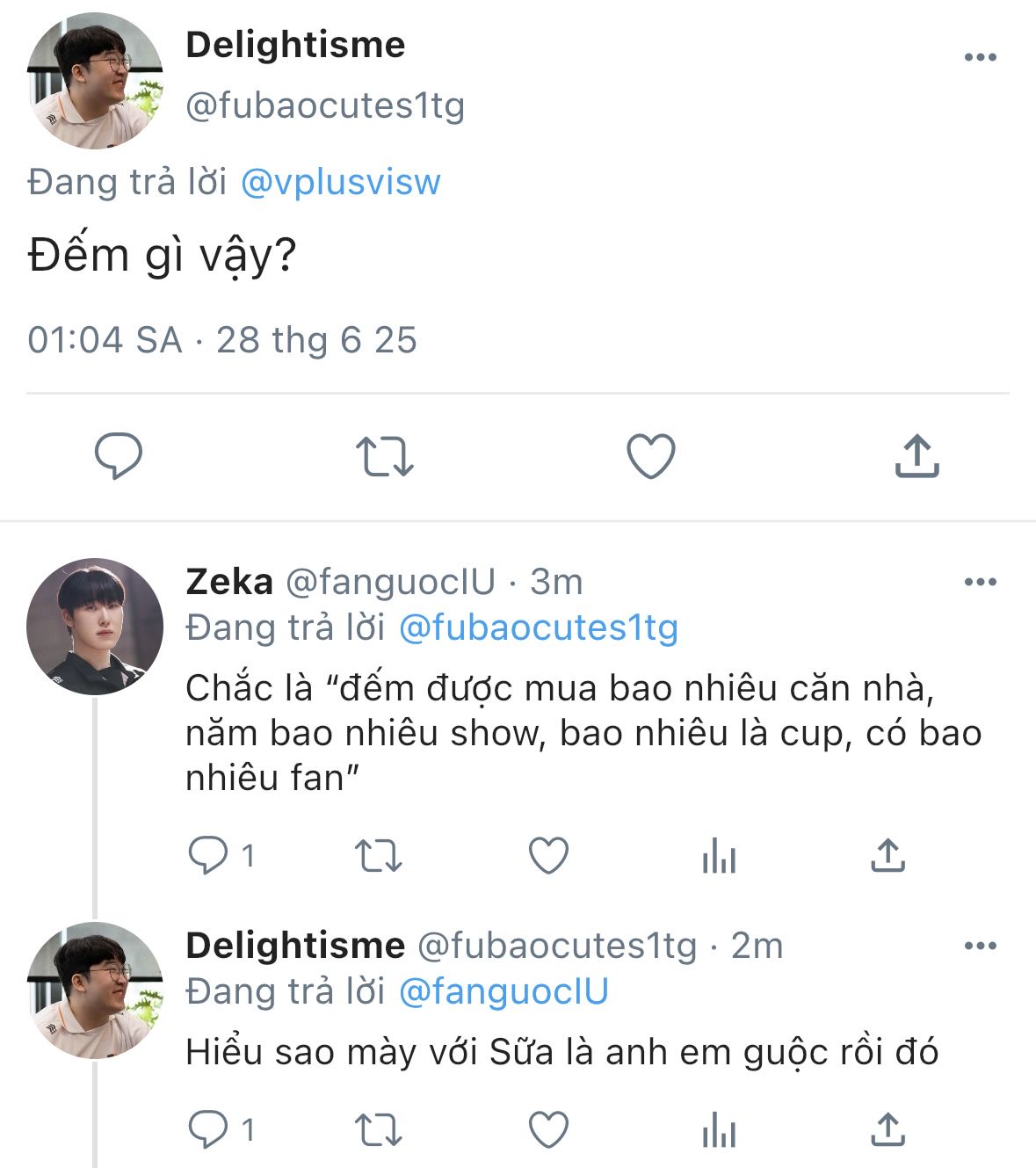View analytics for Zeka's reply

[x=719, y=855]
